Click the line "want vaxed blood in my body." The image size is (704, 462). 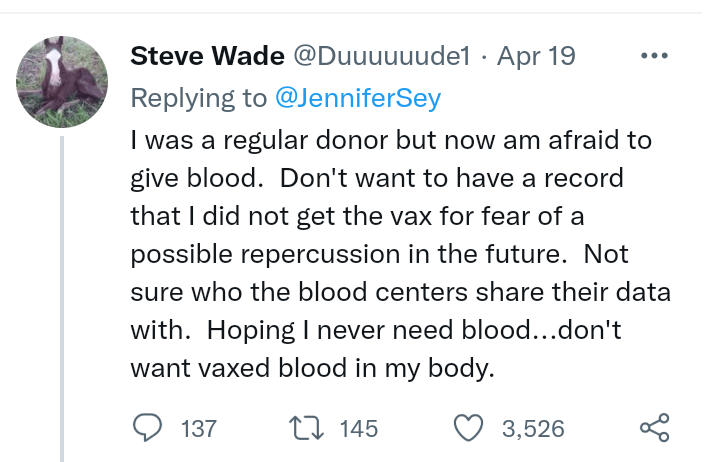(x=313, y=367)
